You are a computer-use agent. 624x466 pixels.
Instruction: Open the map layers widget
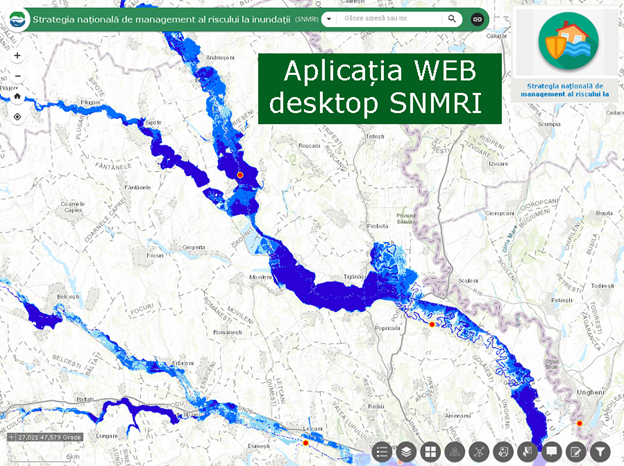click(x=406, y=452)
